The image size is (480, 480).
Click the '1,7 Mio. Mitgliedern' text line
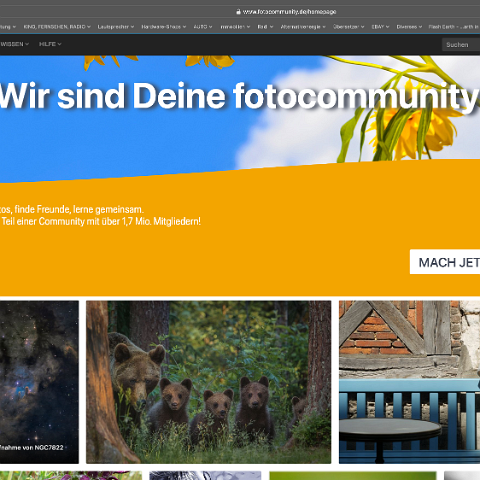pyautogui.click(x=100, y=221)
